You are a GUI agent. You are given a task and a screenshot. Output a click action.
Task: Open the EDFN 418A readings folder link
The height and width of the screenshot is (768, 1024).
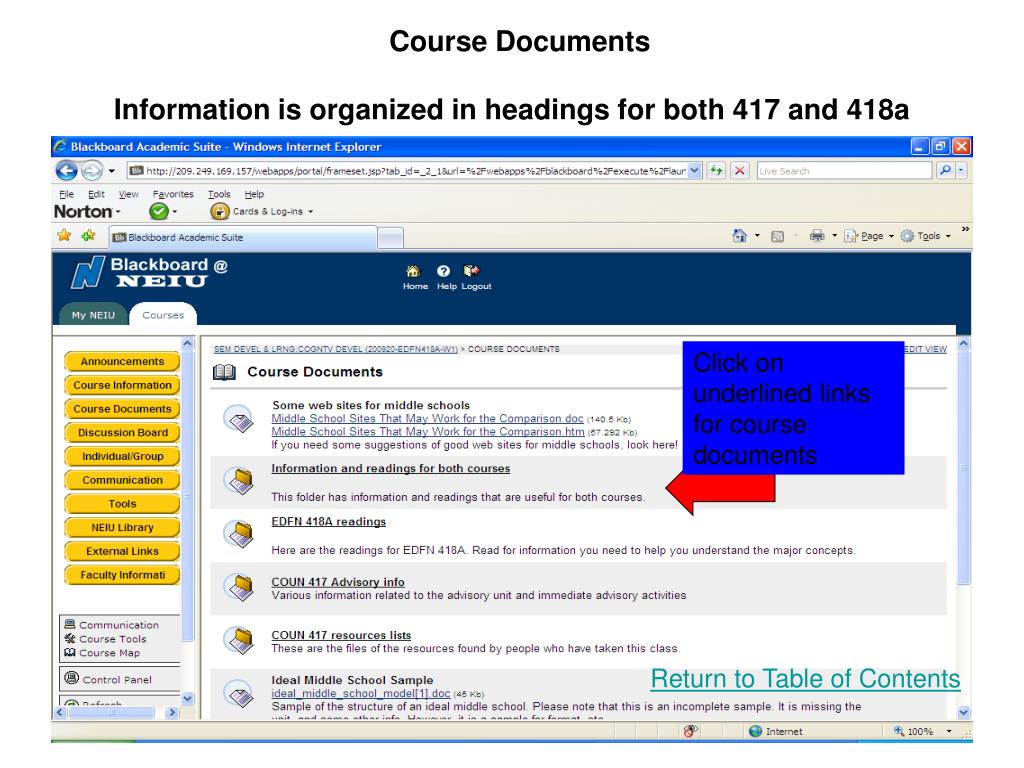click(328, 522)
